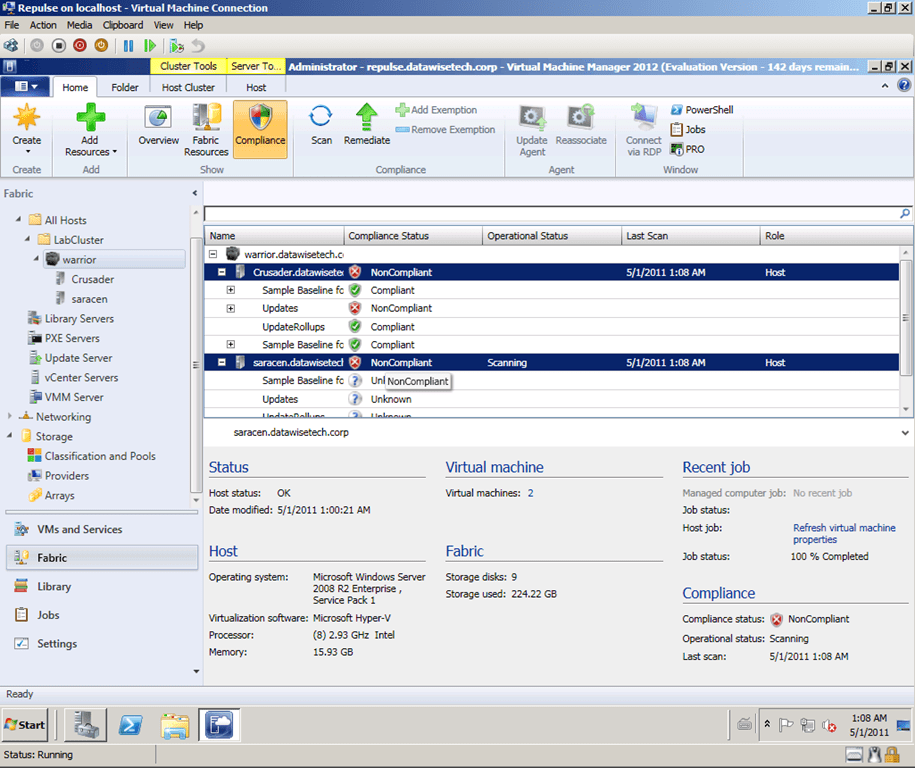The height and width of the screenshot is (768, 915).
Task: Open the virtual machines count link
Action: 530,493
